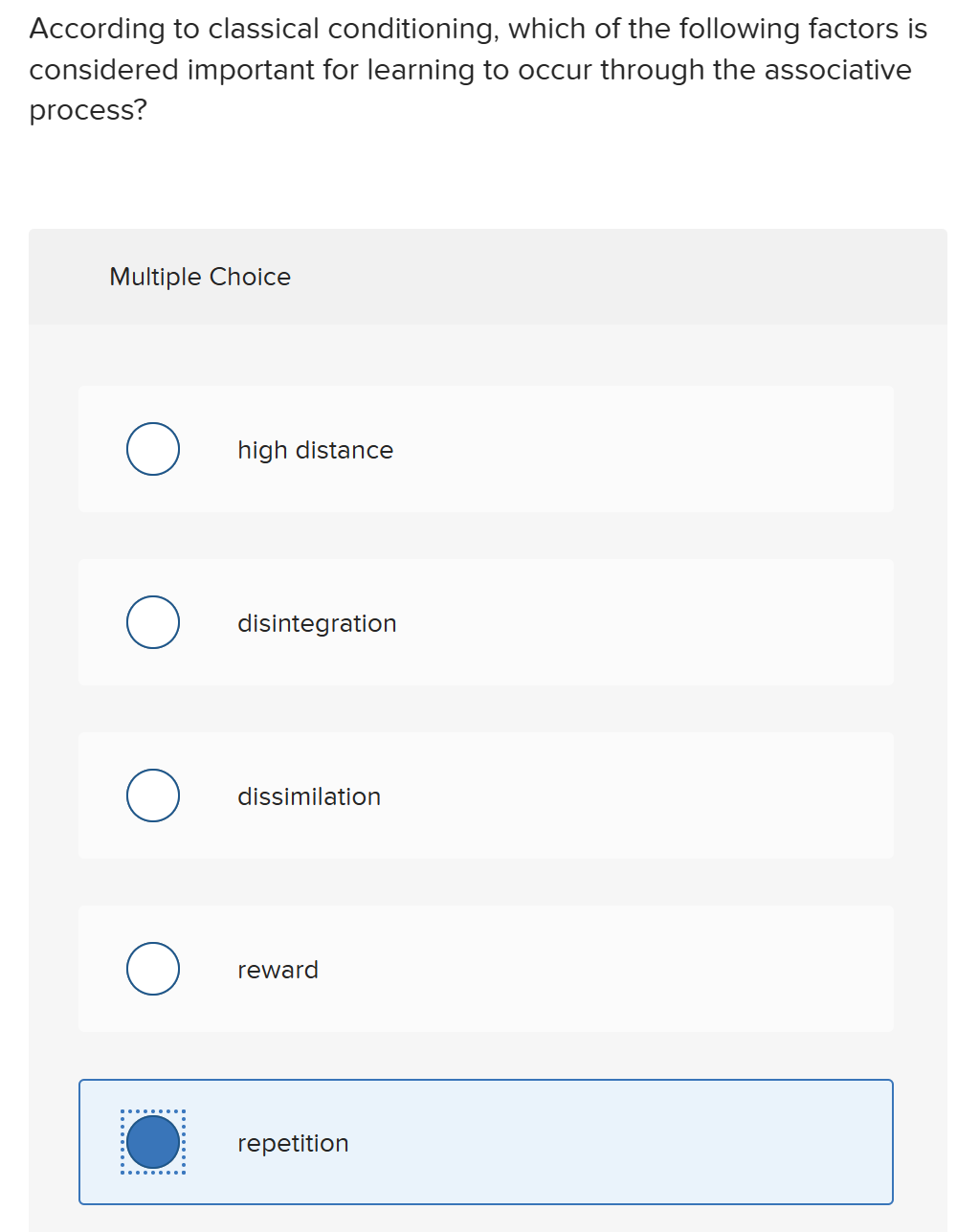979x1232 pixels.
Task: Select the 'dissimilation' radio button
Action: pyautogui.click(x=152, y=795)
